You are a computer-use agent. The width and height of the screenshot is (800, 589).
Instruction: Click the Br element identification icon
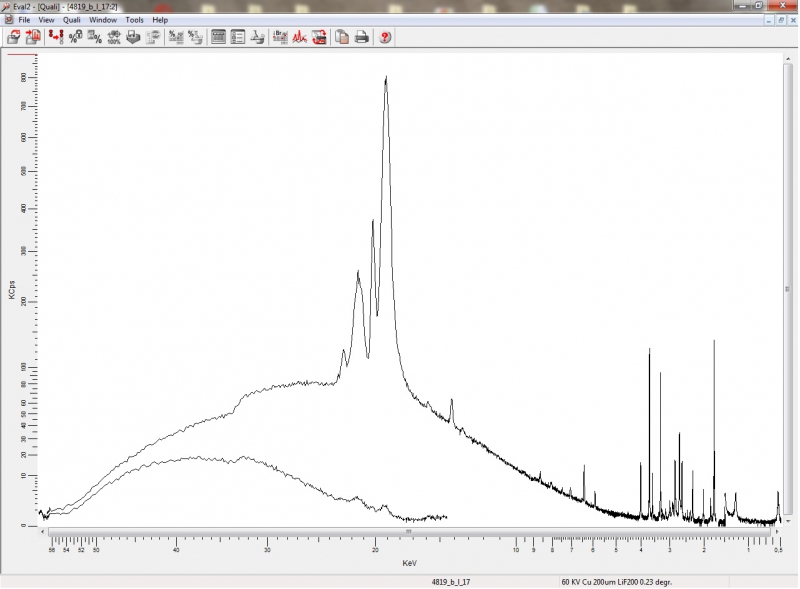(x=280, y=37)
